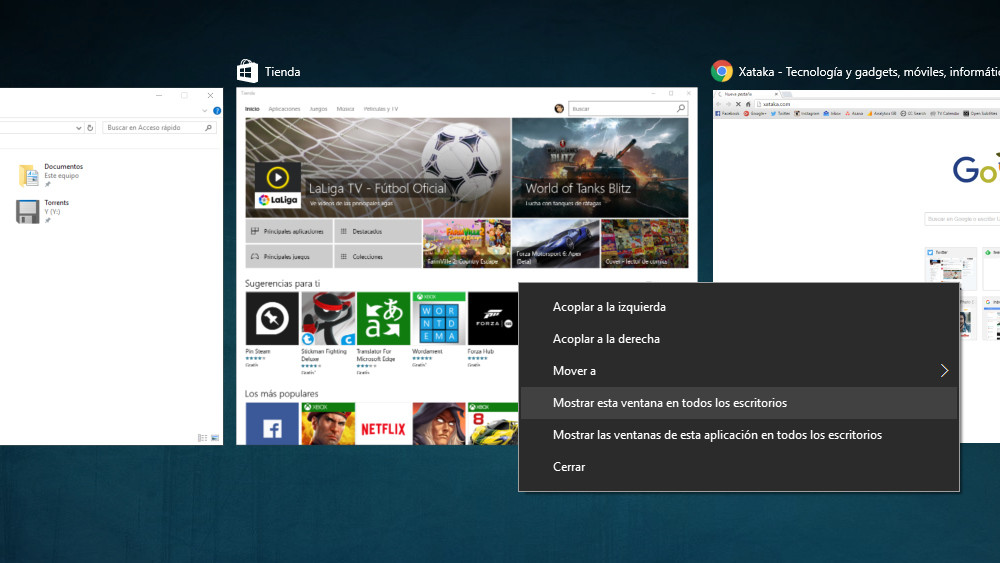Open the Pin Steam app icon
This screenshot has height=563, width=1000.
272,319
